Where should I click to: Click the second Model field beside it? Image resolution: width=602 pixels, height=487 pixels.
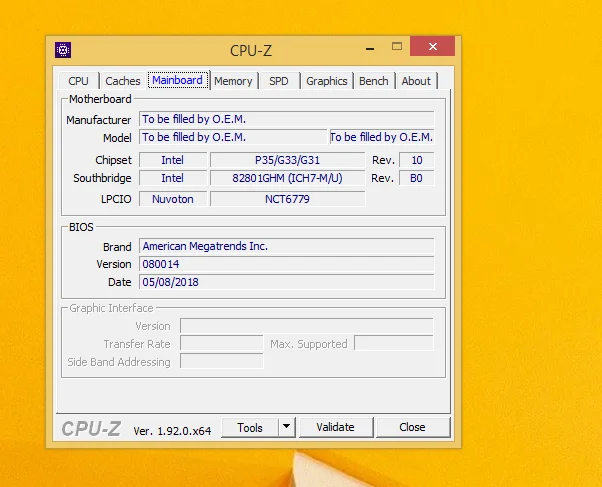tap(382, 137)
